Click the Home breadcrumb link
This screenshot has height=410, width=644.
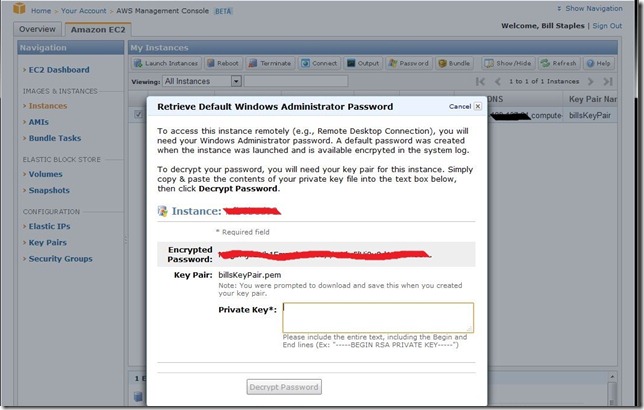tap(41, 11)
